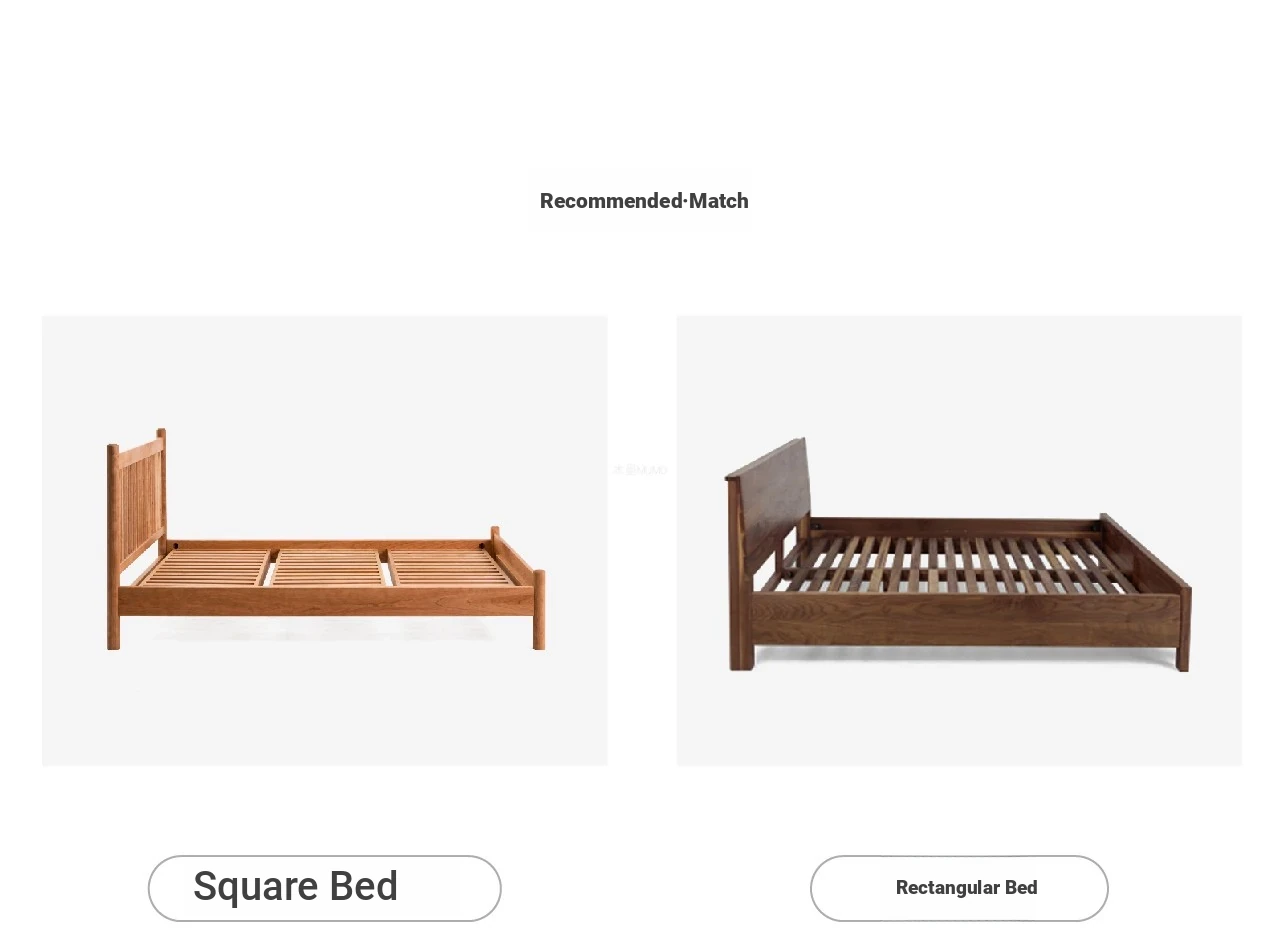This screenshot has height=937, width=1281.
Task: Click the round foot post of the cherry bed
Action: point(539,609)
